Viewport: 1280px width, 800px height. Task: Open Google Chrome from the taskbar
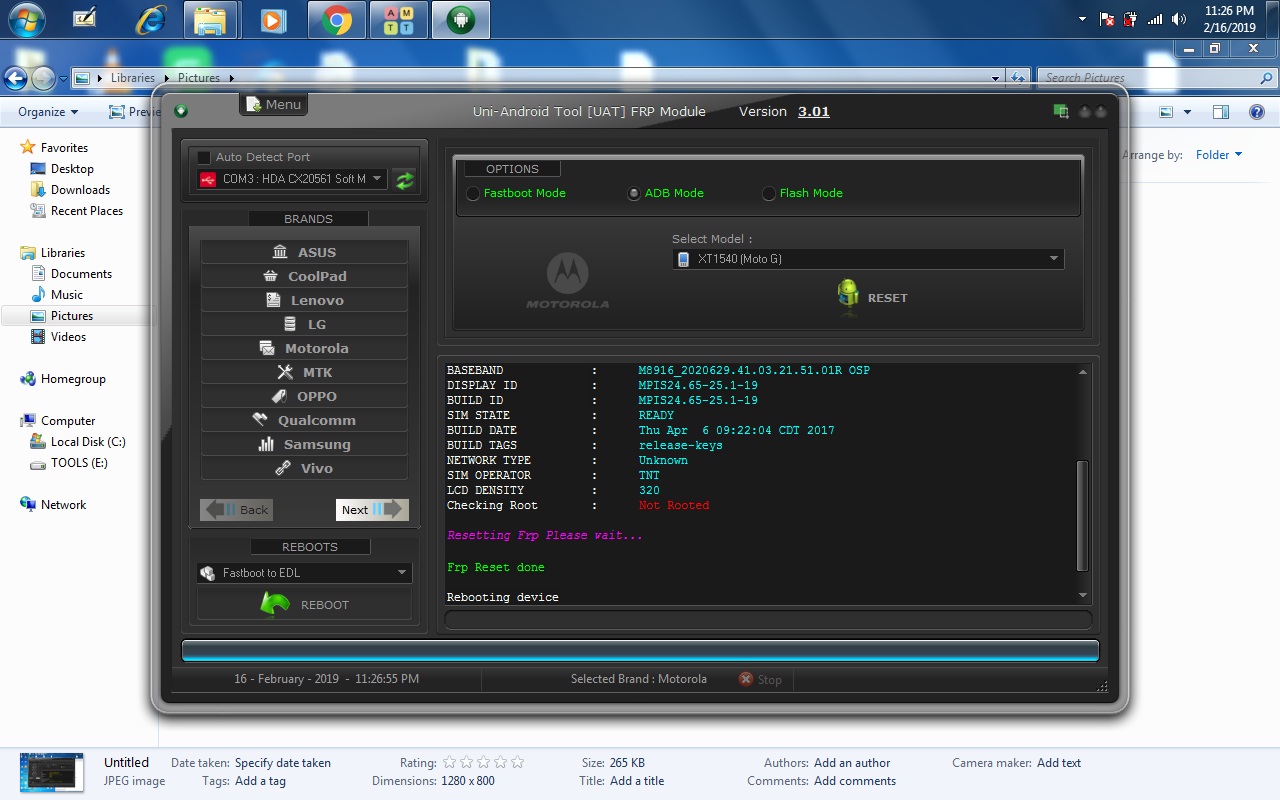[x=336, y=19]
